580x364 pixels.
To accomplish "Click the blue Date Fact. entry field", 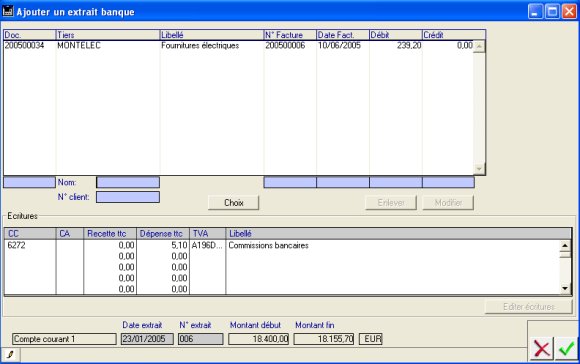I will [343, 182].
